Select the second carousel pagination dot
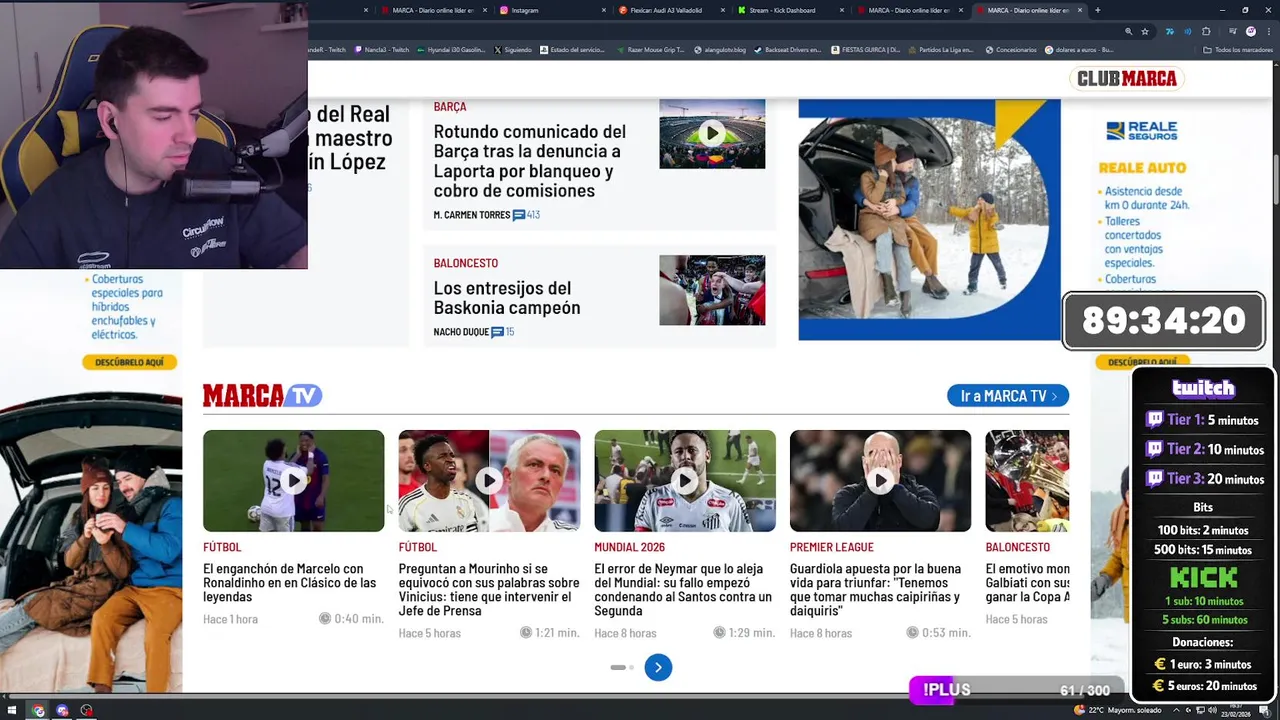The image size is (1280, 720). tap(631, 667)
